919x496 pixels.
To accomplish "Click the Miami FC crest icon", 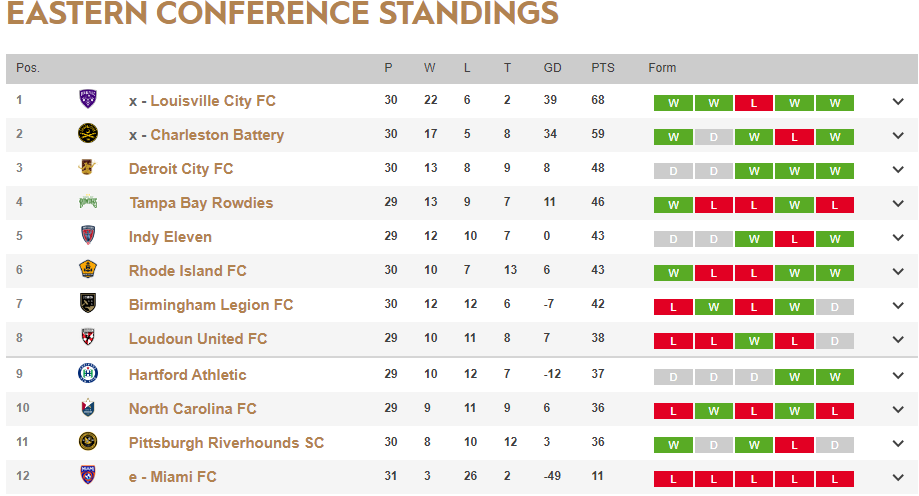I will (x=88, y=476).
